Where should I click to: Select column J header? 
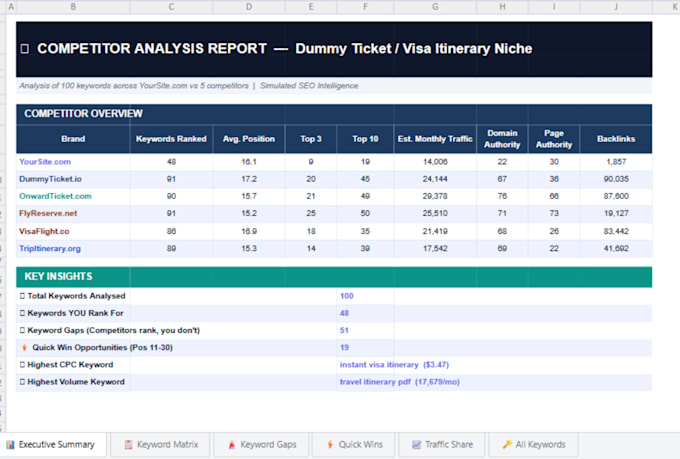click(616, 7)
